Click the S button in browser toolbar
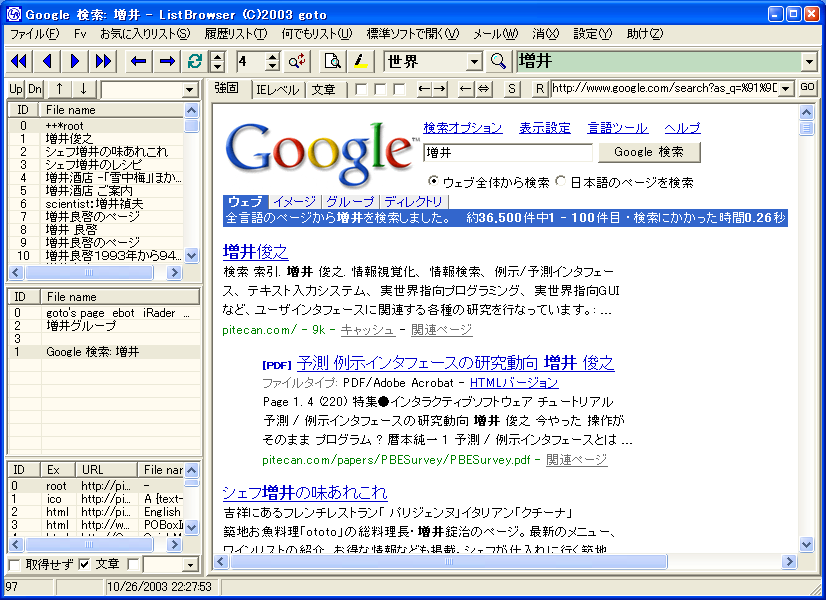Image resolution: width=826 pixels, height=600 pixels. (x=512, y=88)
